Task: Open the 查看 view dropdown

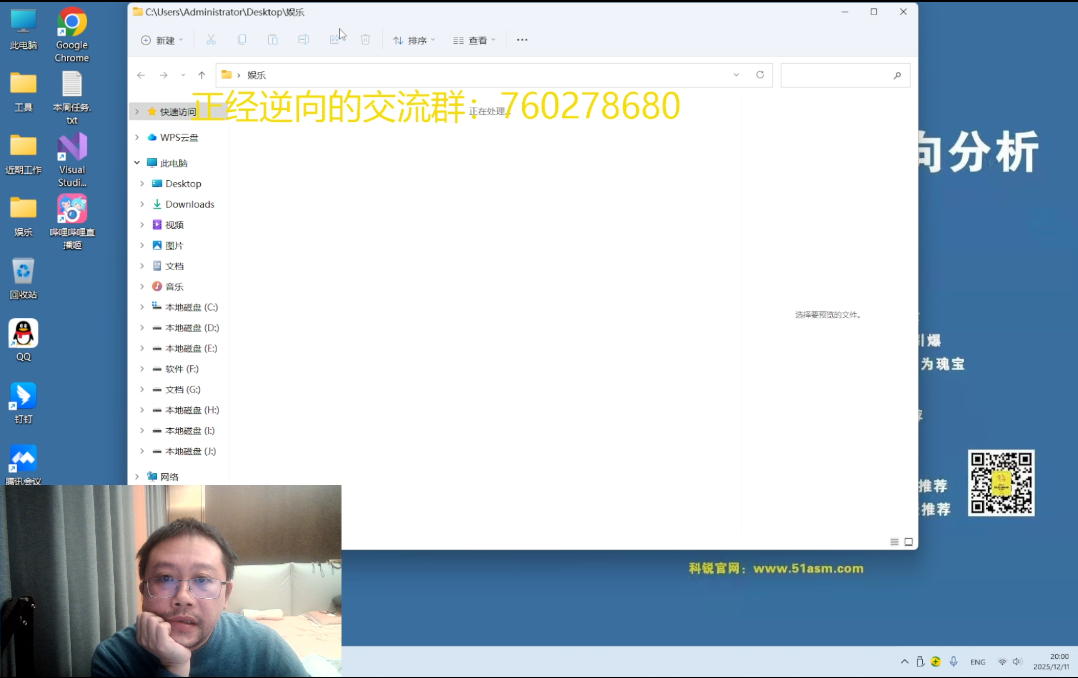Action: click(474, 40)
